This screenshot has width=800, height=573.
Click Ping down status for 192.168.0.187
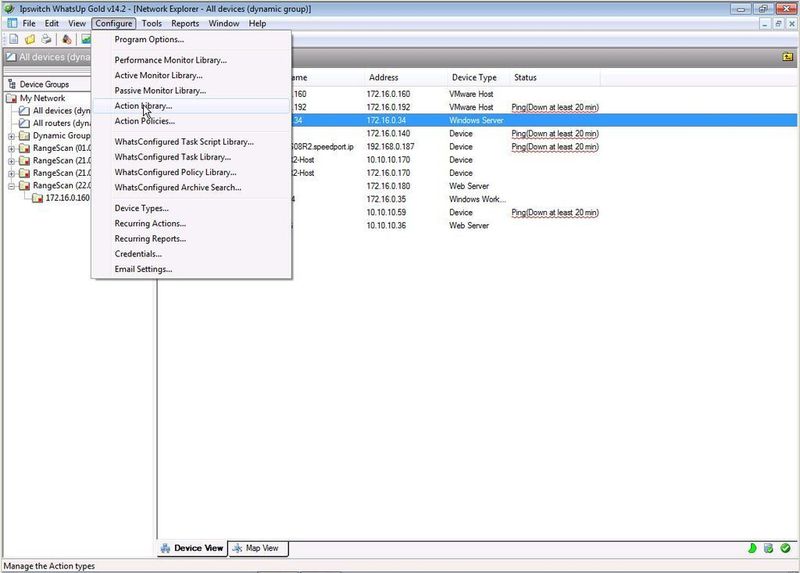coord(555,147)
